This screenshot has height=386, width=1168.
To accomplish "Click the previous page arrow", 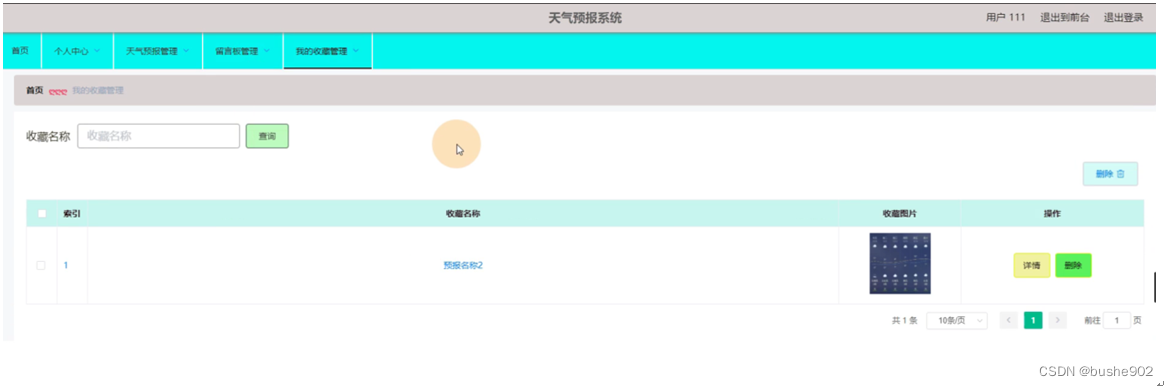I will click(x=1009, y=320).
